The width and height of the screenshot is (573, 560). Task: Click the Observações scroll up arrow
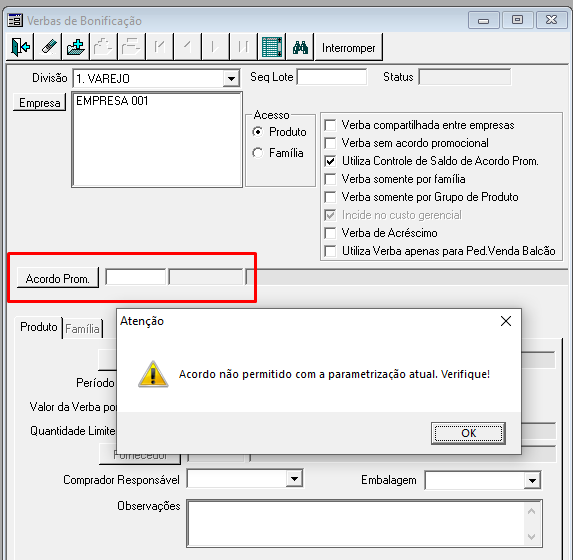pyautogui.click(x=532, y=511)
